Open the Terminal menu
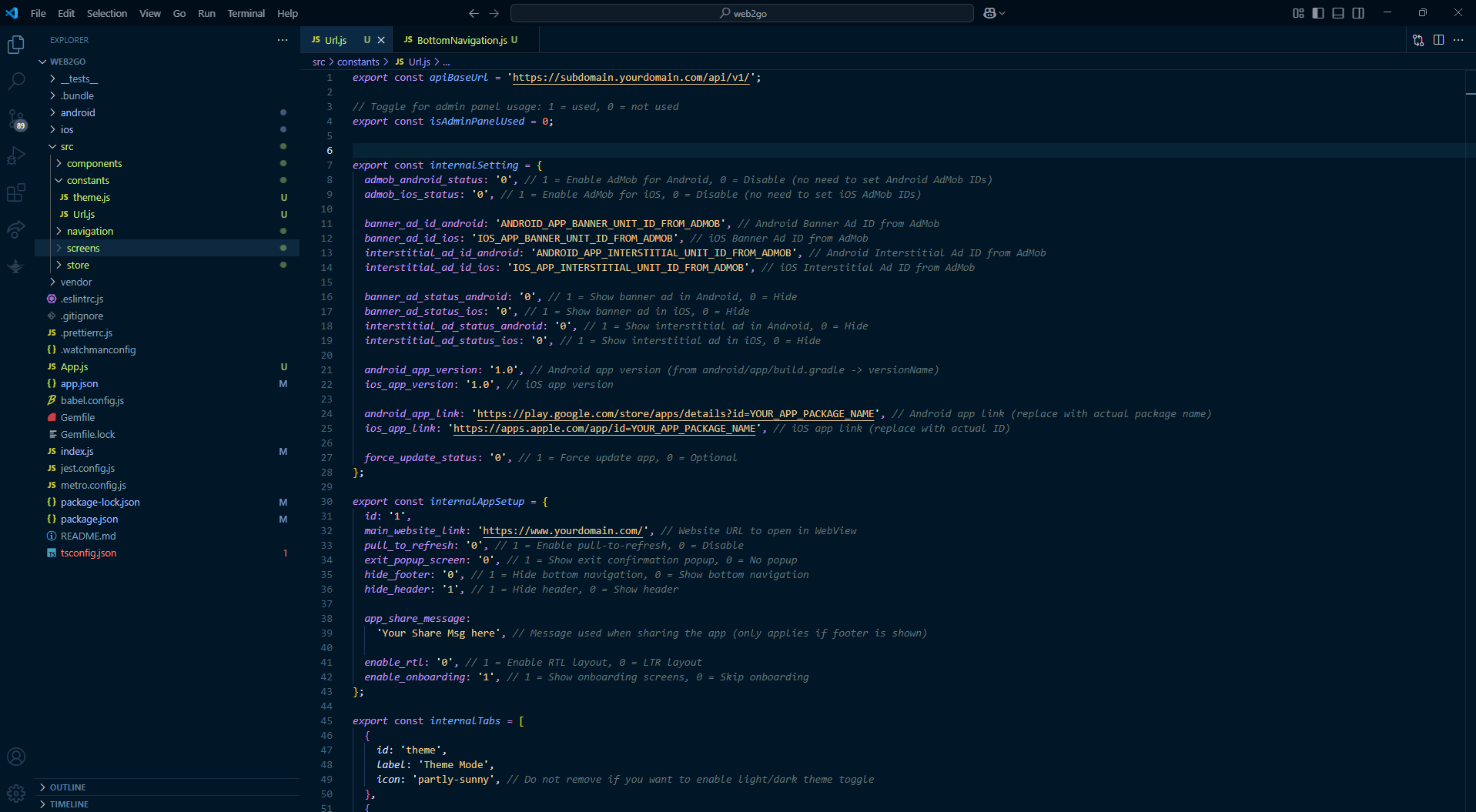The image size is (1476, 812). [x=246, y=13]
